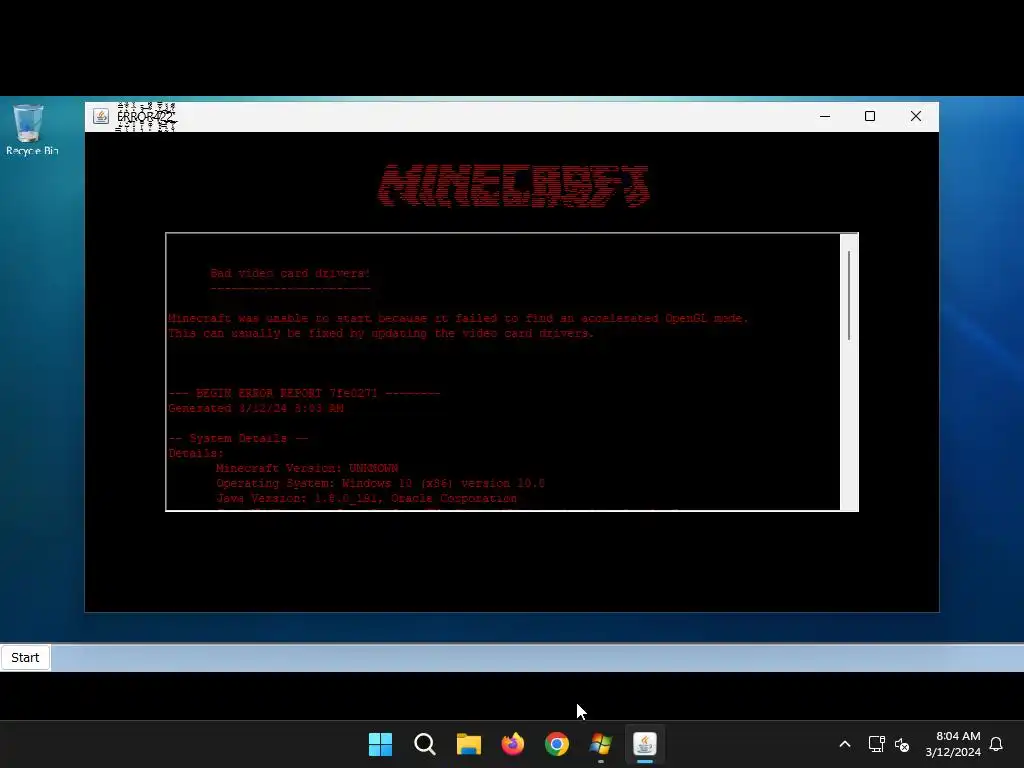This screenshot has height=768, width=1024.
Task: Click the red Minecraft logo
Action: click(x=513, y=186)
